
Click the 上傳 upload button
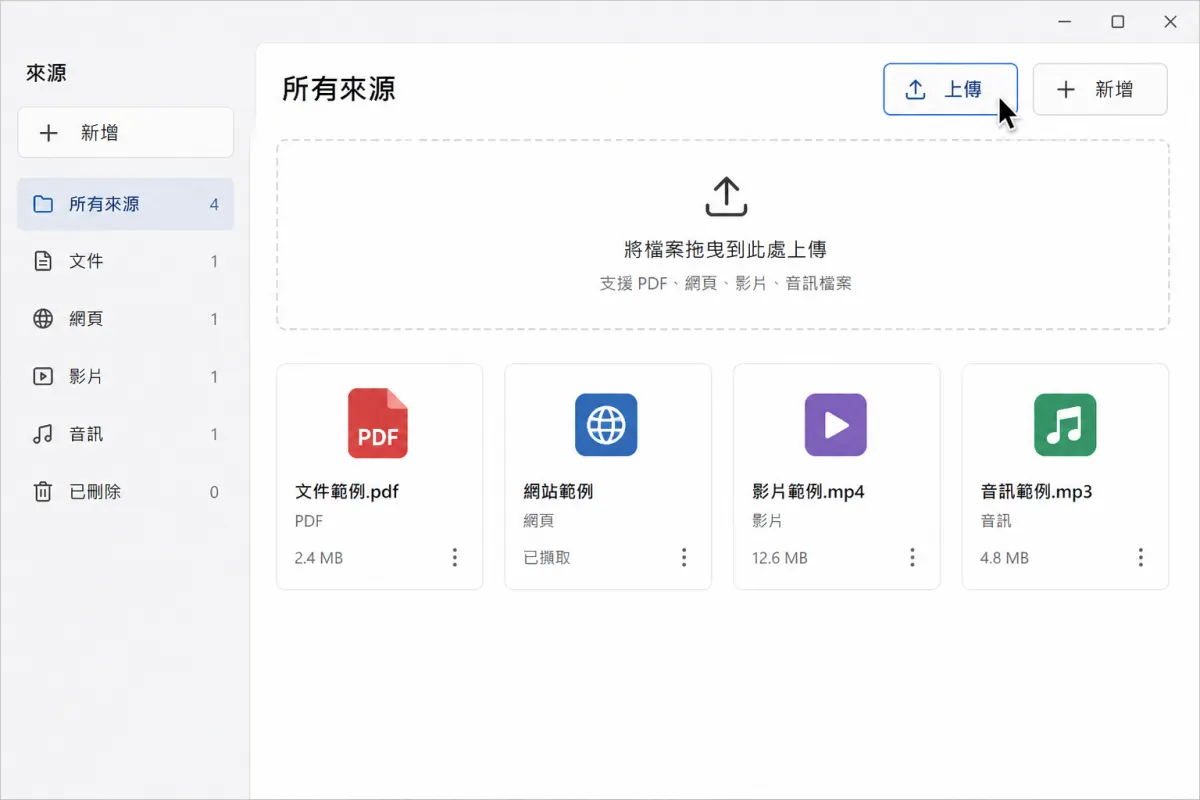pos(950,89)
